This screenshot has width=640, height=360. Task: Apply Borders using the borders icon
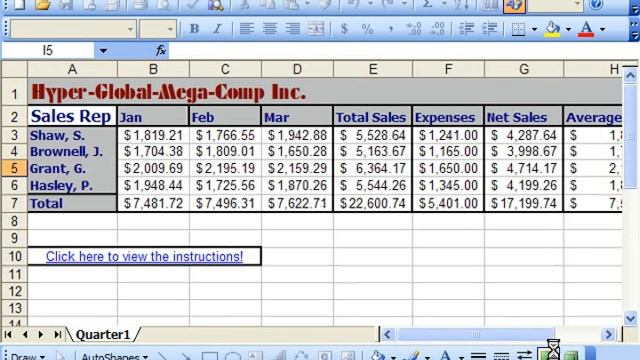(x=518, y=29)
